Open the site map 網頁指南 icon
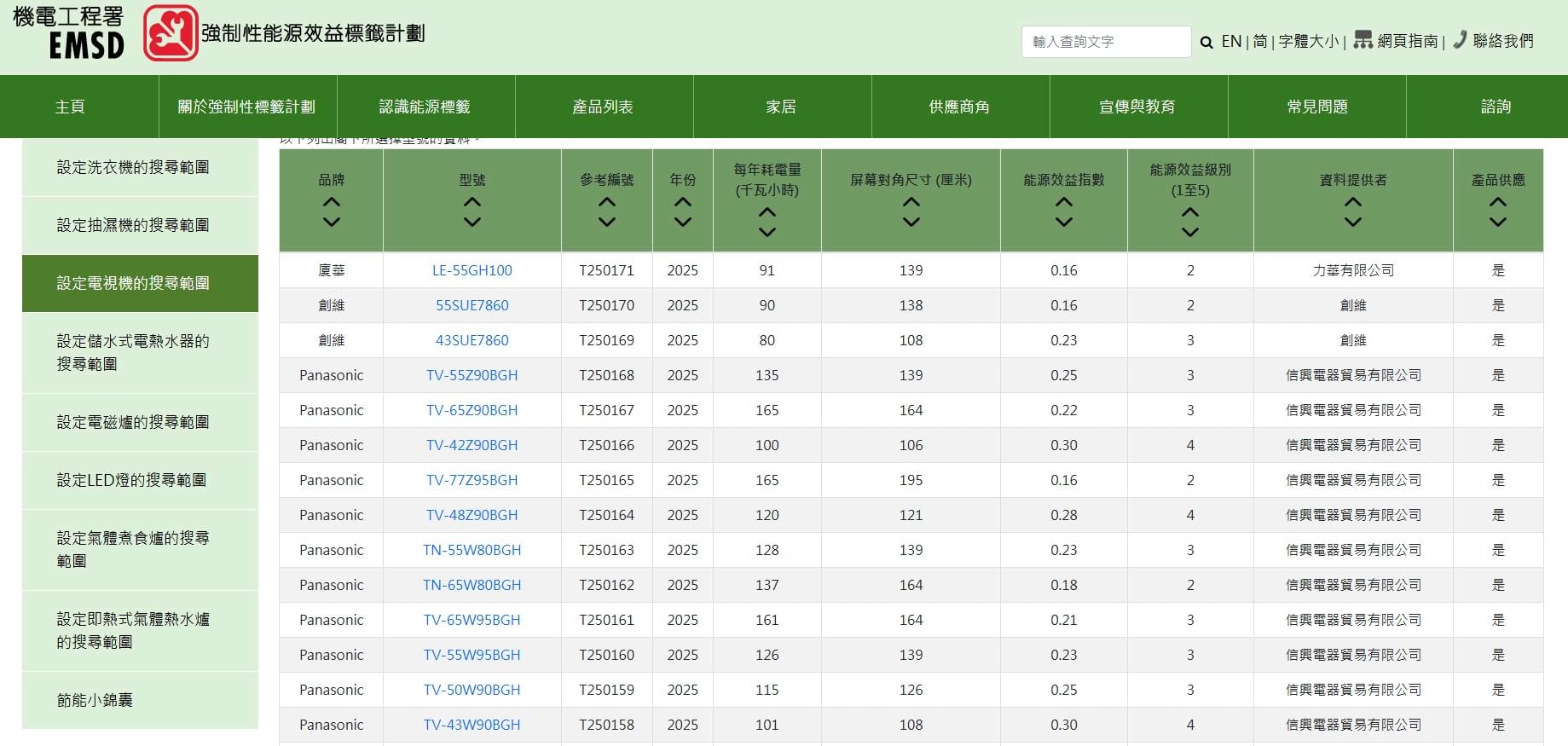This screenshot has height=746, width=1568. click(x=1363, y=40)
